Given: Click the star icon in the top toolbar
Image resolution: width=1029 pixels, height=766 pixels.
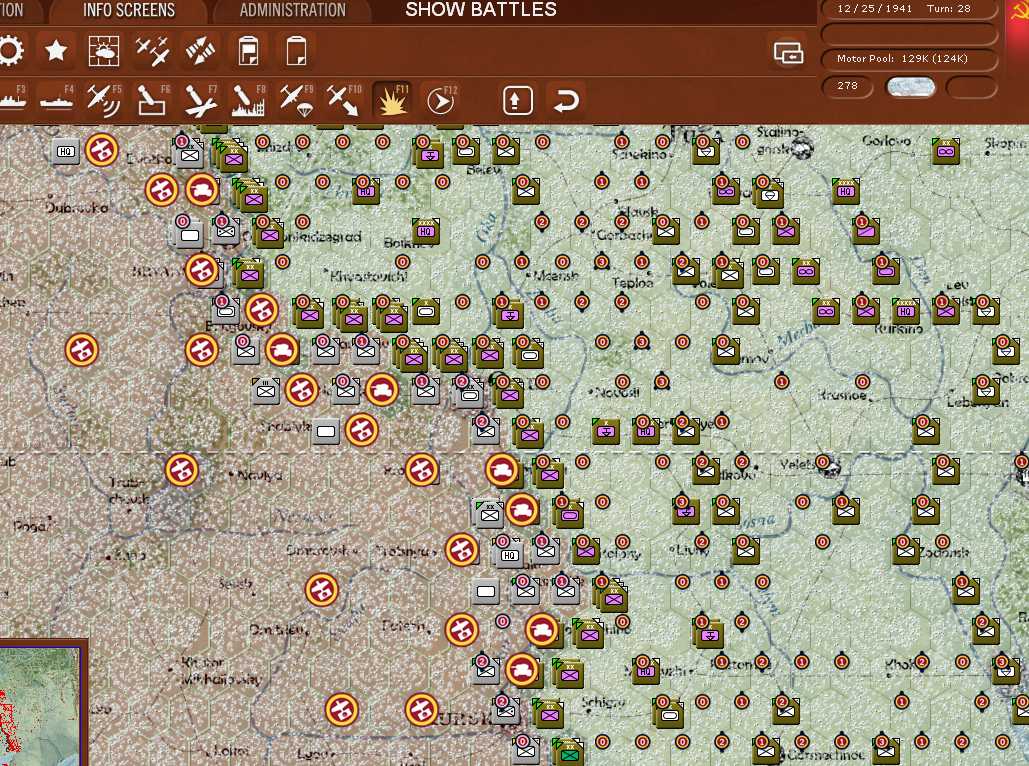Looking at the screenshot, I should click(56, 51).
